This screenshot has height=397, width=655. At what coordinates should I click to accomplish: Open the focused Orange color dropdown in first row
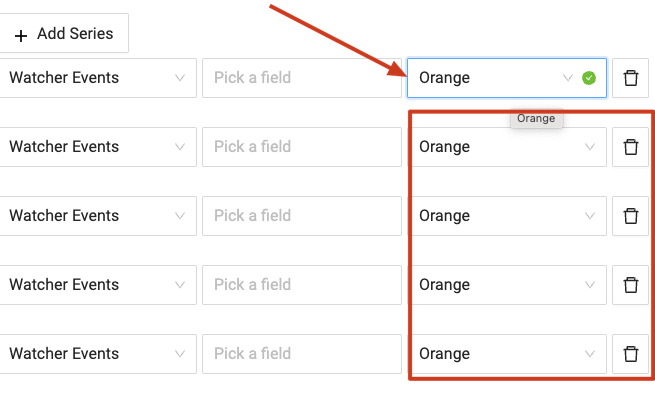point(507,78)
